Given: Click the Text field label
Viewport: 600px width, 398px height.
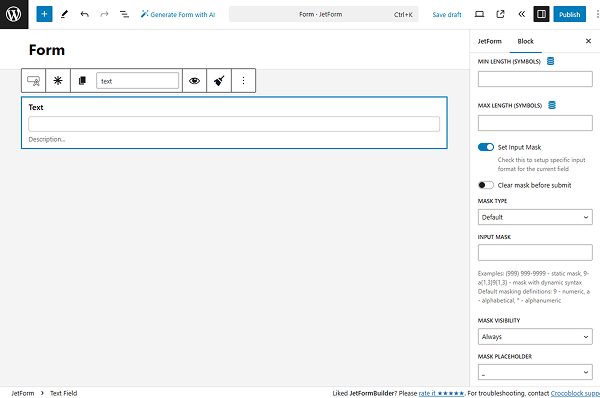Looking at the screenshot, I should [36, 107].
